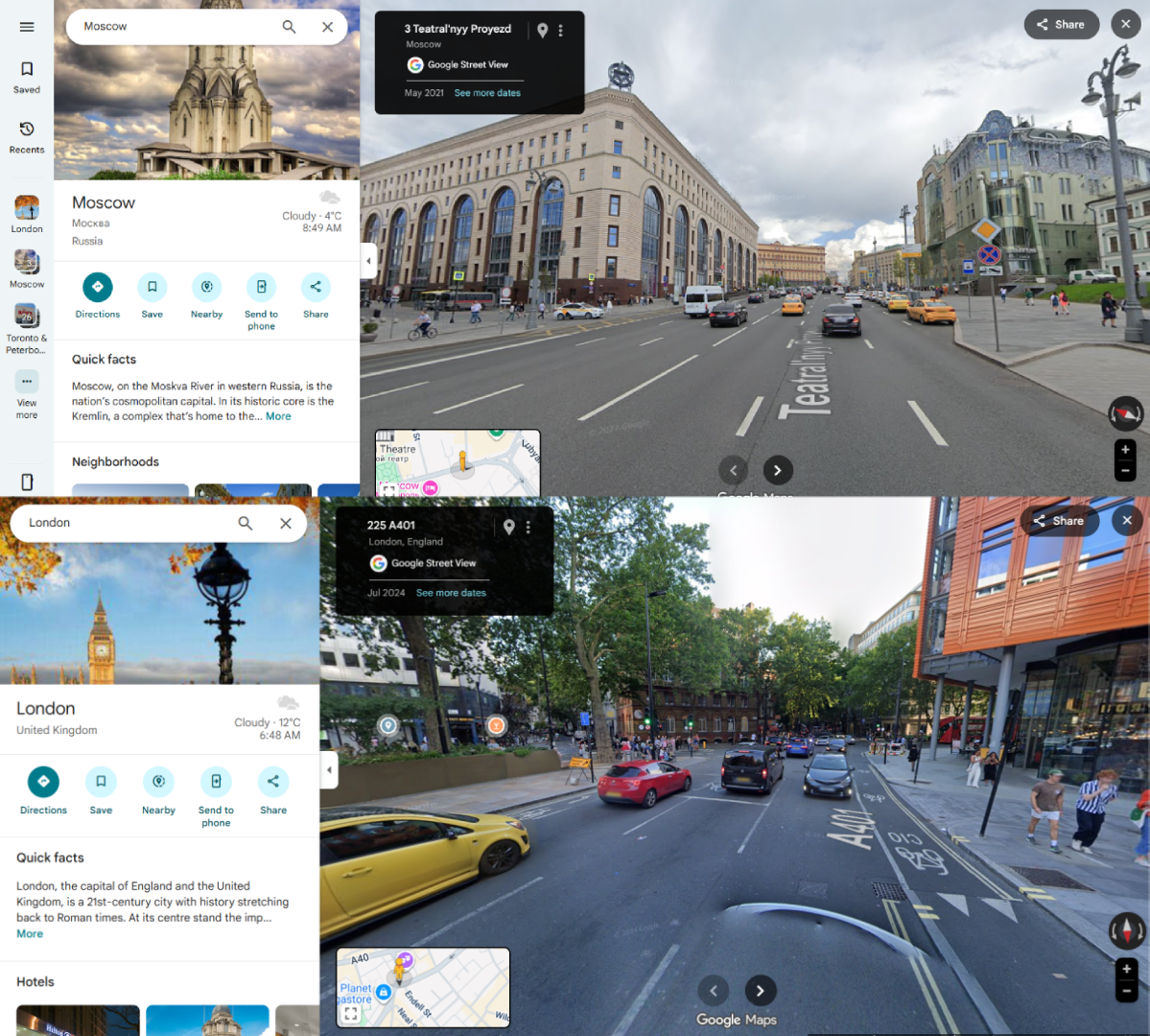Send Moscow to phone
Screen dimensions: 1150x1036
(261, 301)
